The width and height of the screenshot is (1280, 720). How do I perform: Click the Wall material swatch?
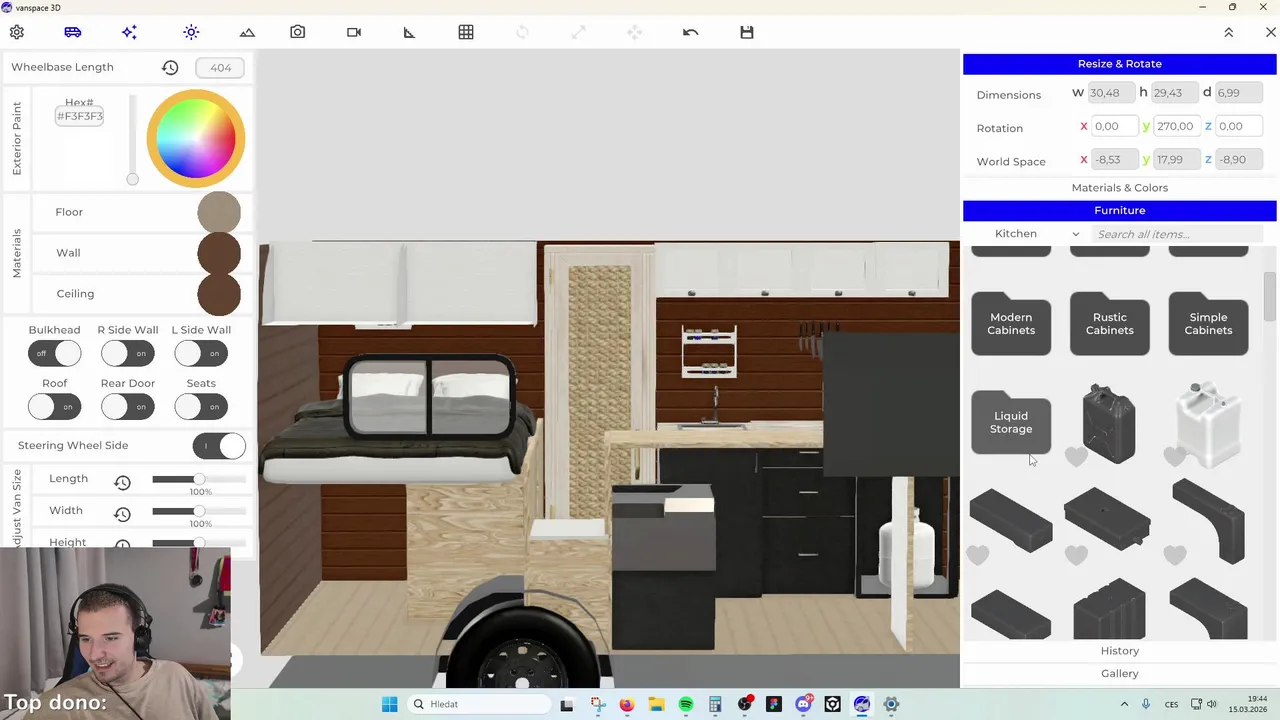click(219, 253)
